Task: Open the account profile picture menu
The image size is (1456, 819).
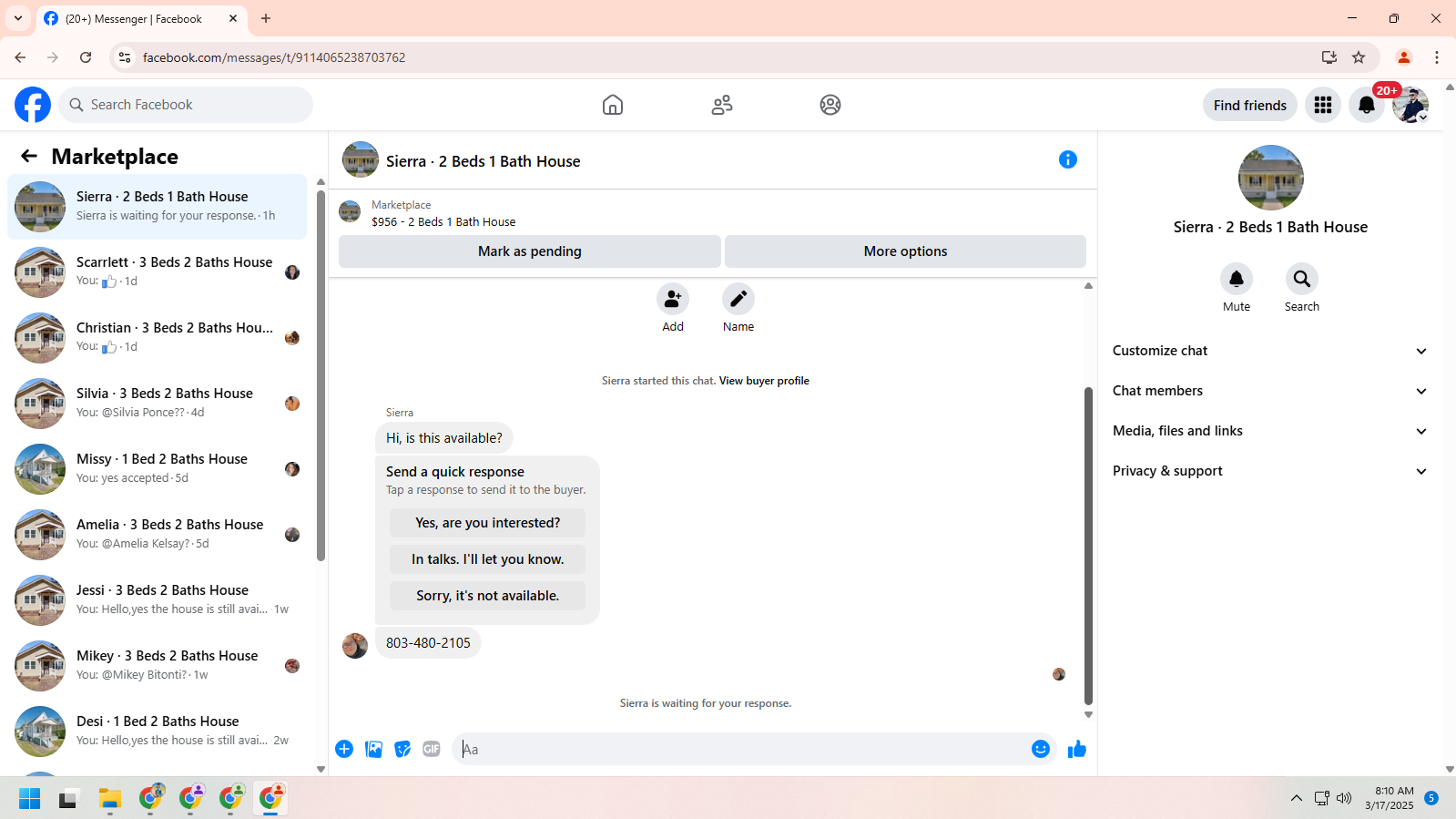Action: [x=1410, y=105]
